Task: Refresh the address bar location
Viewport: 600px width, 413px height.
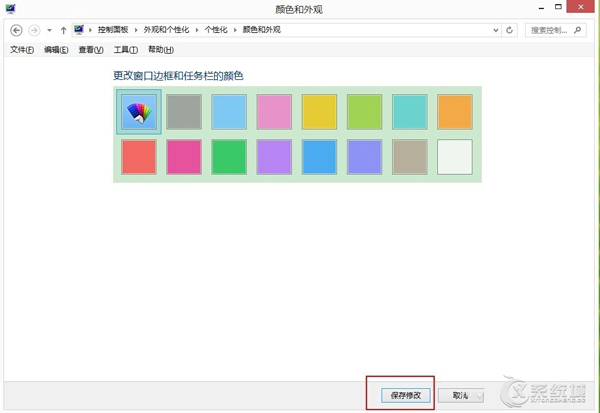Action: pos(509,30)
